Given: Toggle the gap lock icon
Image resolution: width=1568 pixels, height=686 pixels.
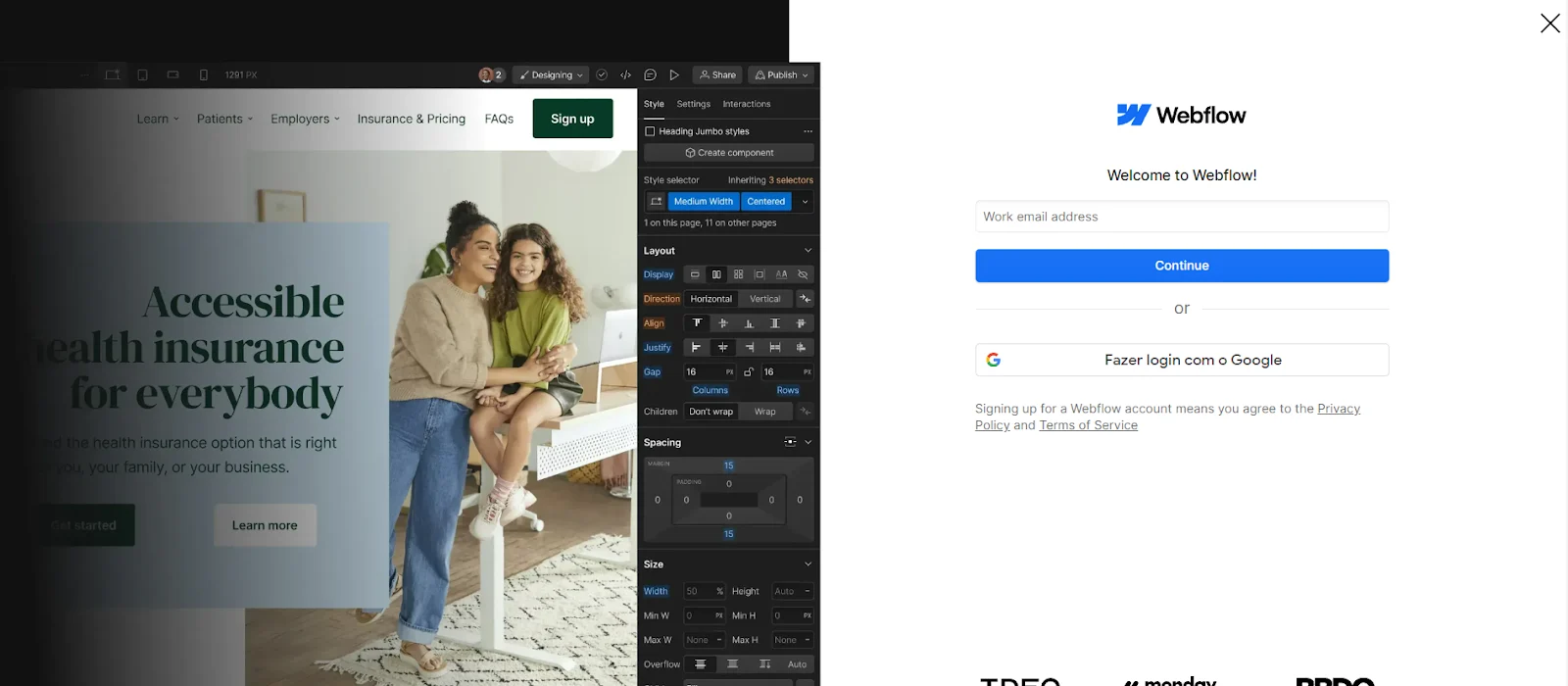Looking at the screenshot, I should pyautogui.click(x=749, y=371).
